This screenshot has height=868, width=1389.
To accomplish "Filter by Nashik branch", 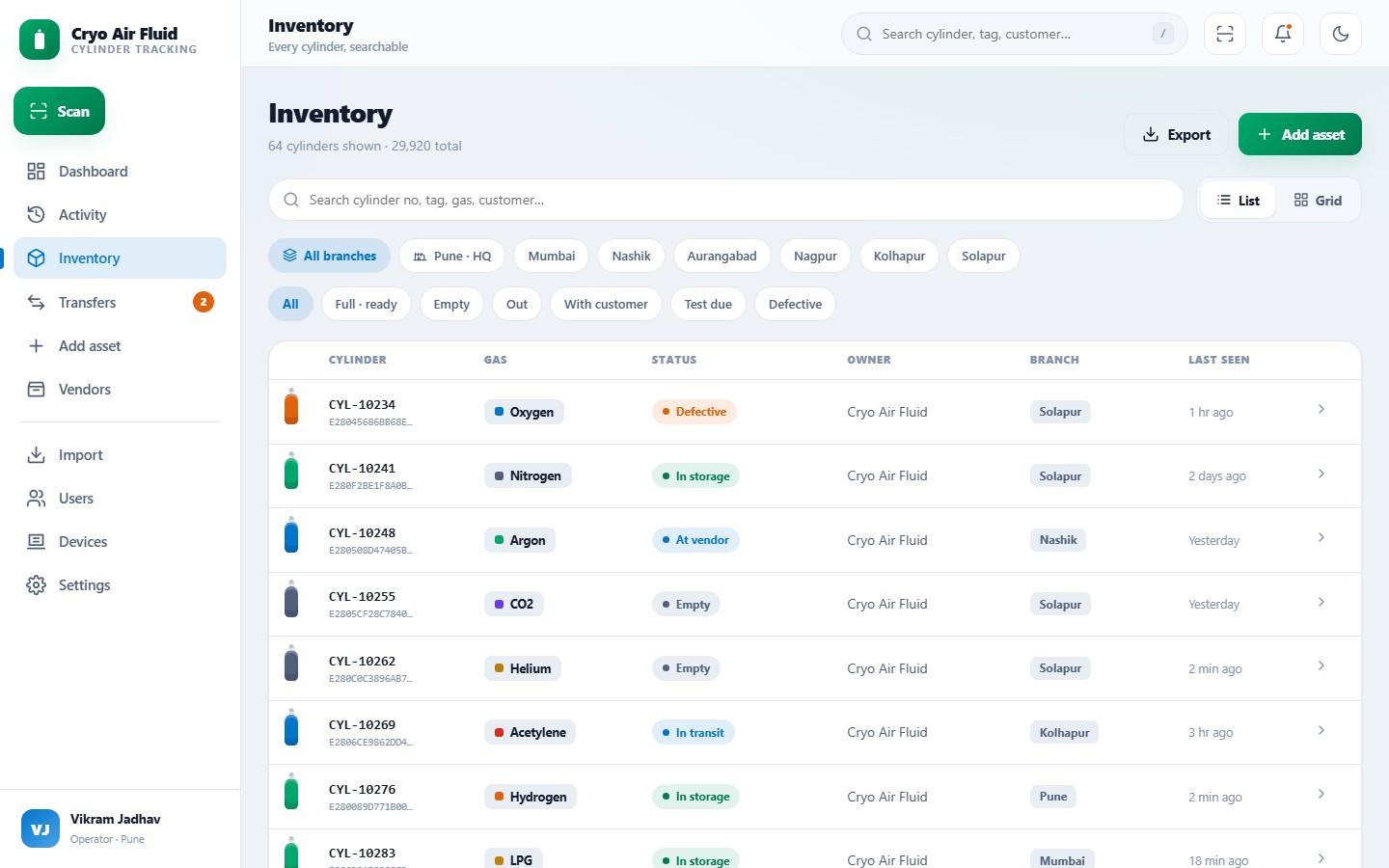I will (x=632, y=256).
